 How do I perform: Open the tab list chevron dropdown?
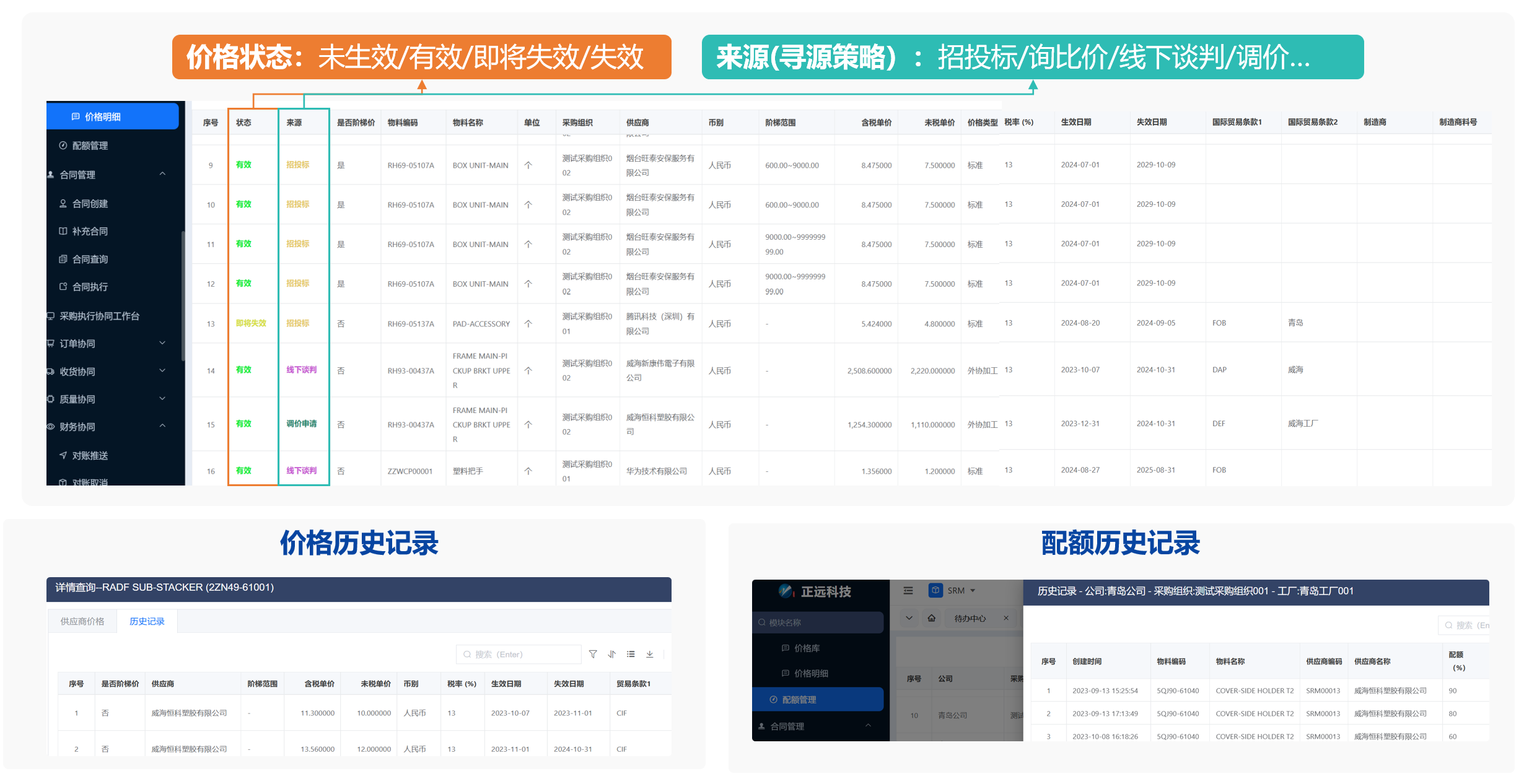909,618
